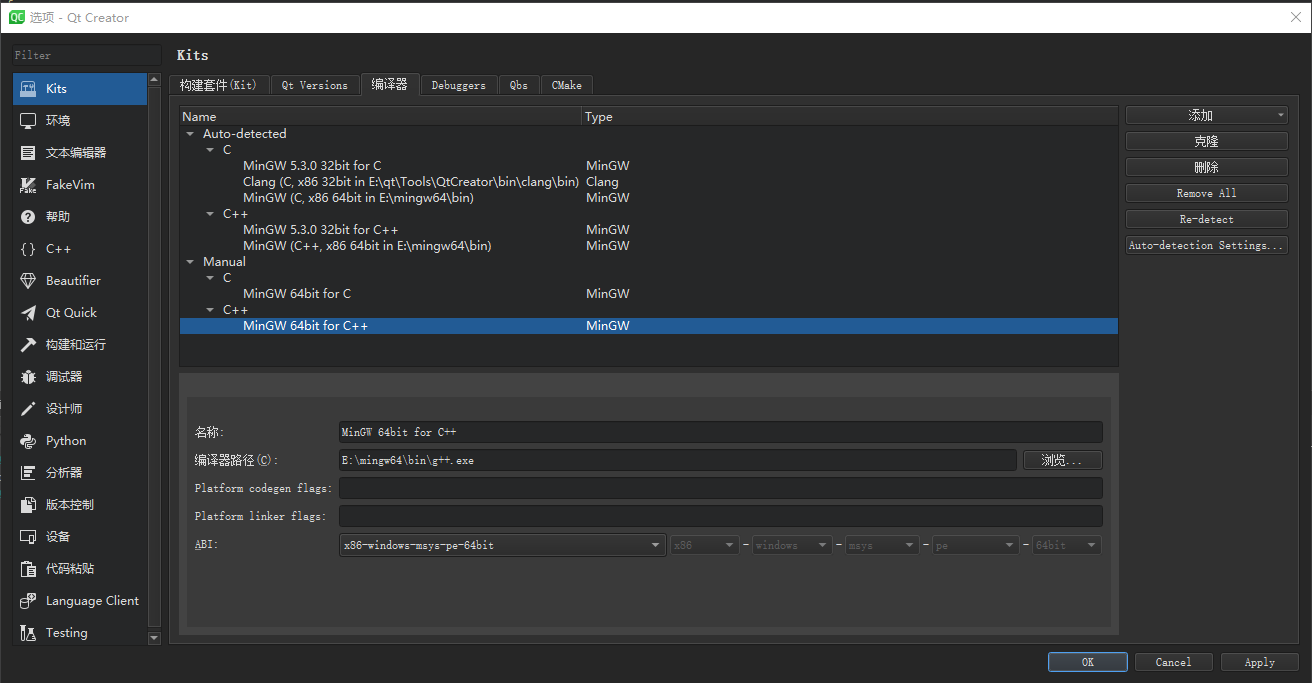Collapse the Auto-detected group
Screen dimensions: 1312x683
(190, 133)
